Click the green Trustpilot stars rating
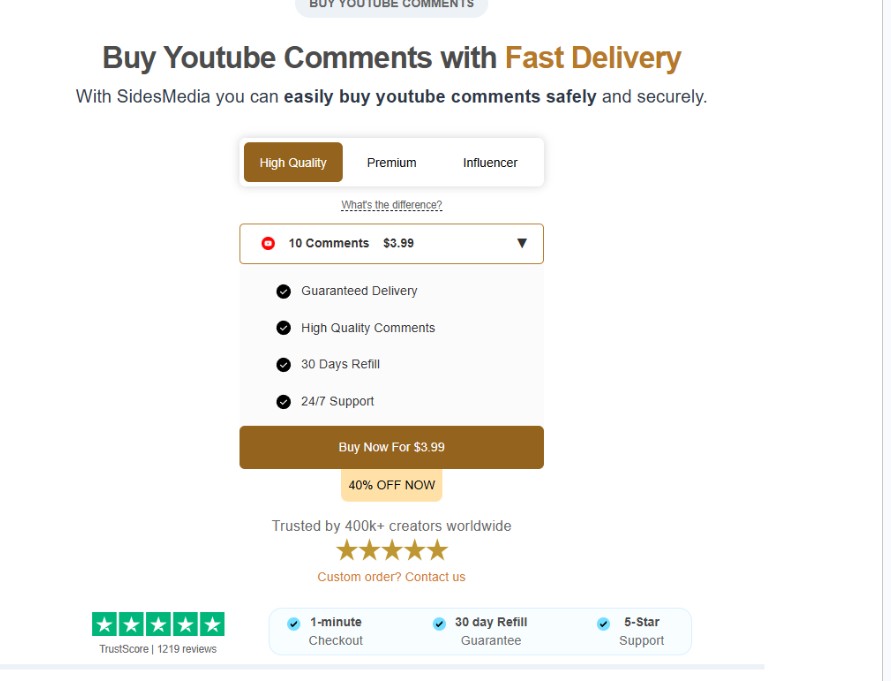This screenshot has width=891, height=681. [x=158, y=624]
